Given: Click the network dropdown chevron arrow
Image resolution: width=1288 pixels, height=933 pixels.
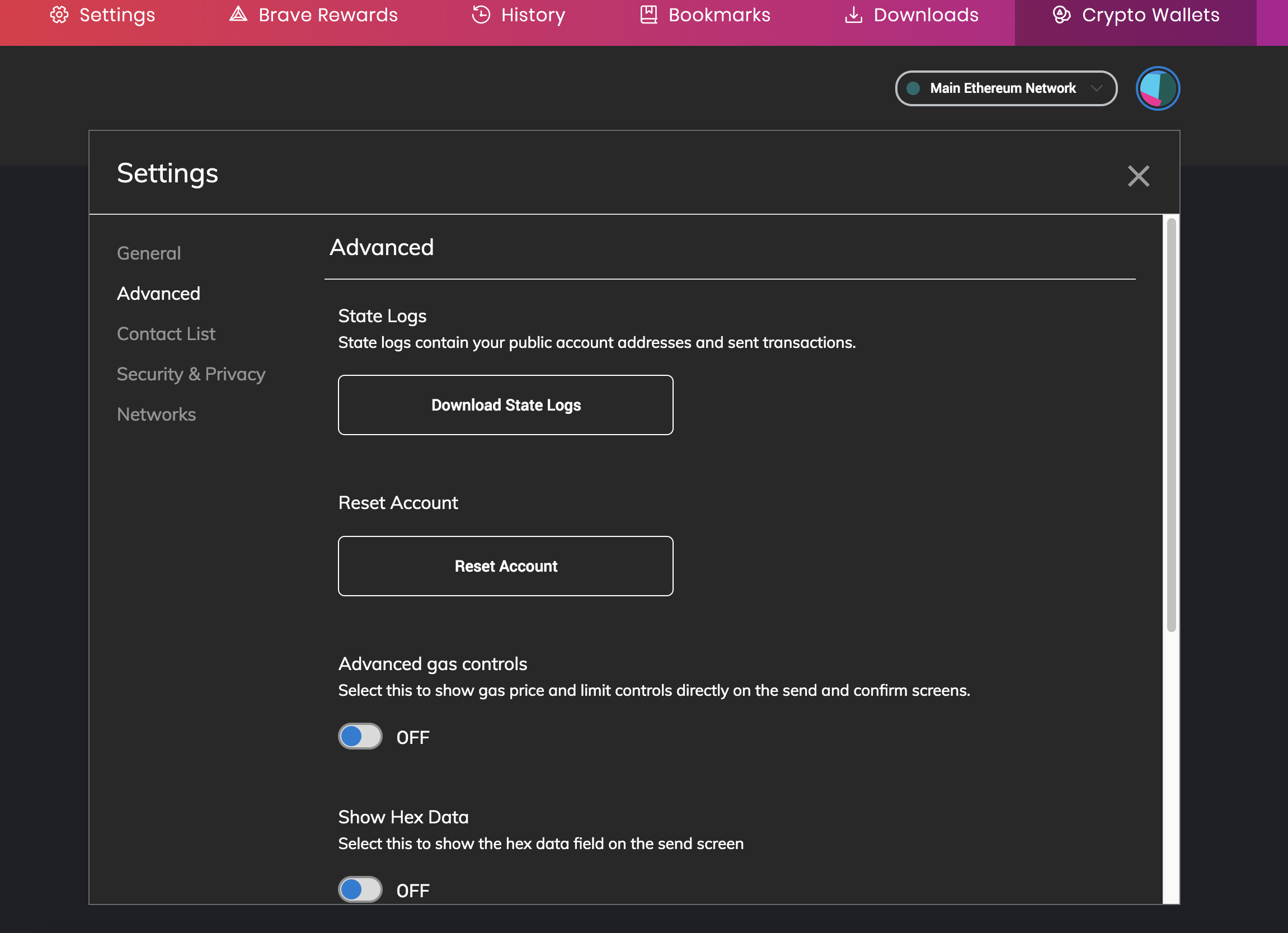Looking at the screenshot, I should click(x=1097, y=88).
